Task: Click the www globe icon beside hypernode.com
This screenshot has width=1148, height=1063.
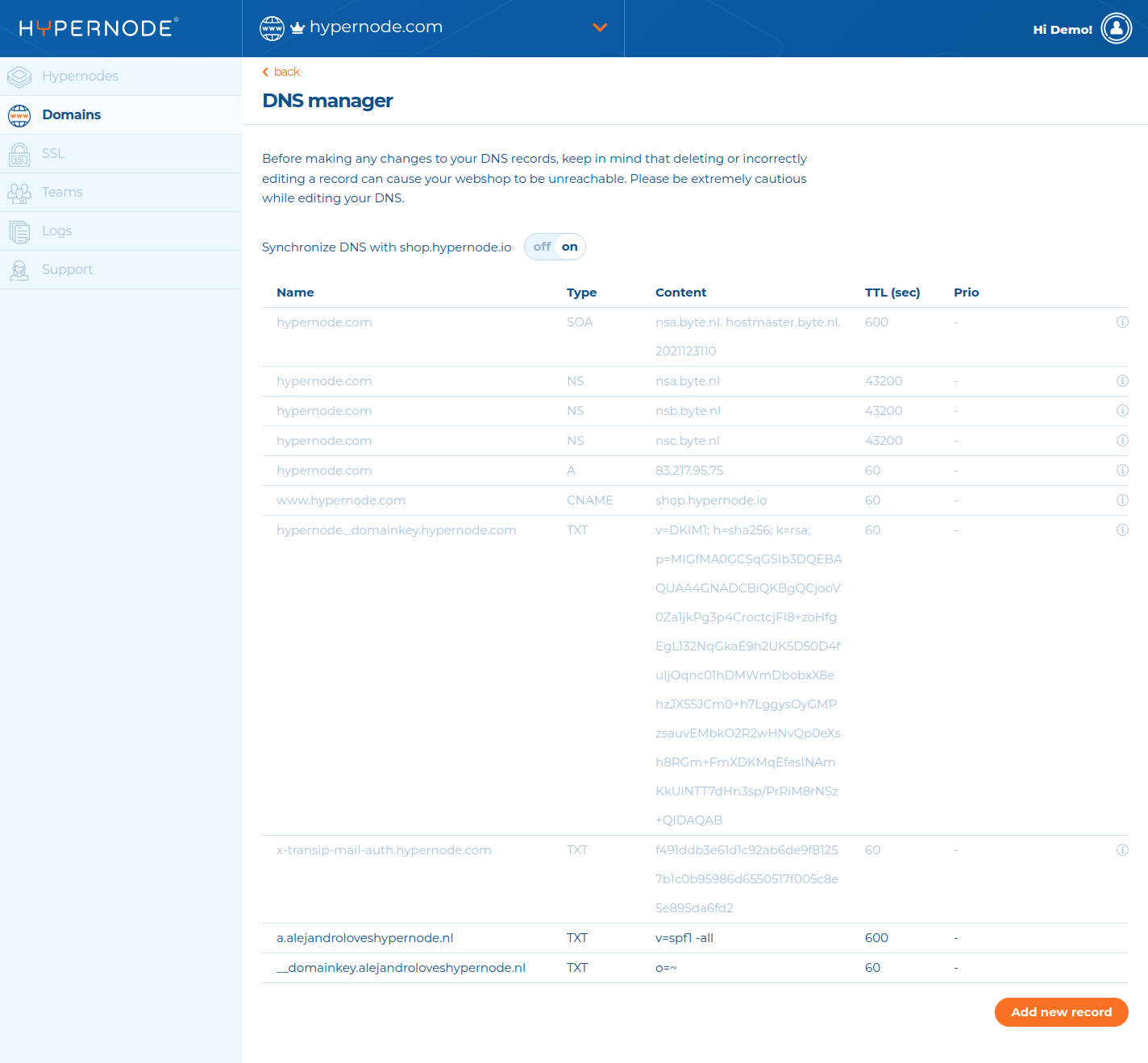Action: tap(272, 28)
